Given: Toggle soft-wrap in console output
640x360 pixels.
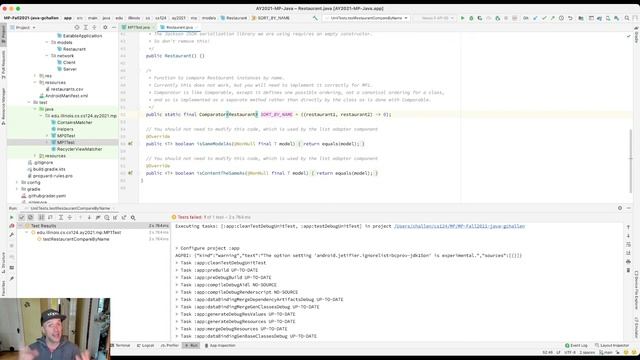Looking at the screenshot, I should pos(628,244).
